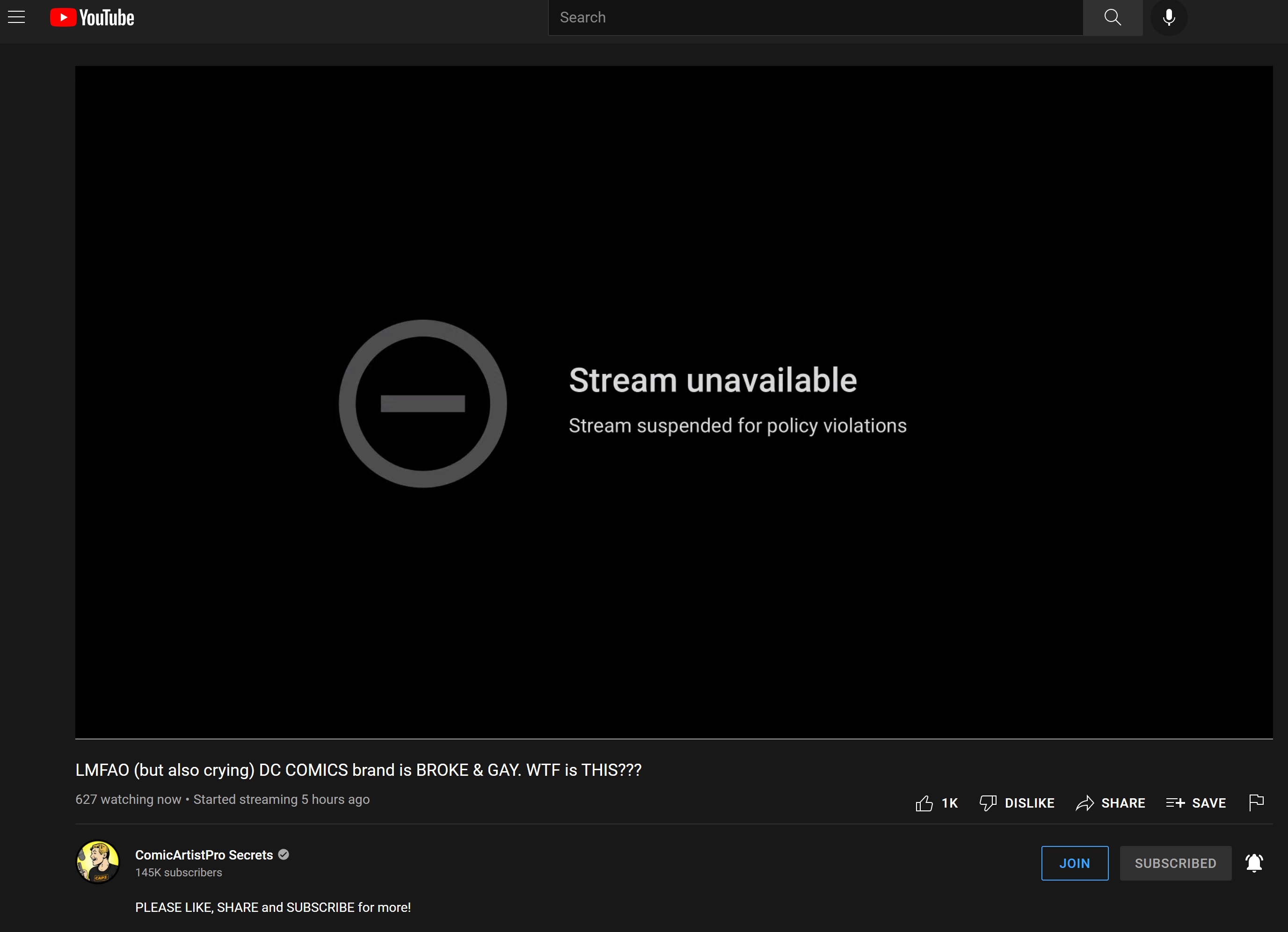Click the SUBSCRIBED button
This screenshot has width=1288, height=932.
[1176, 863]
